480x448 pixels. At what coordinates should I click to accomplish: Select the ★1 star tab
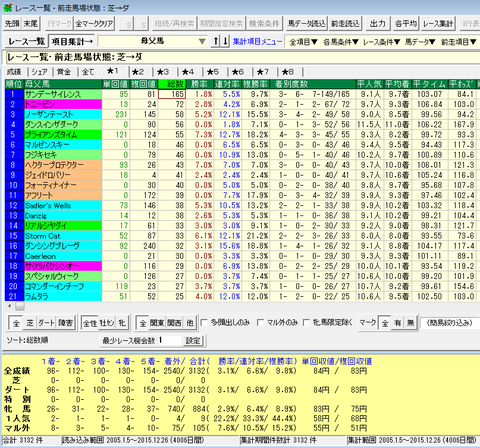[x=112, y=71]
